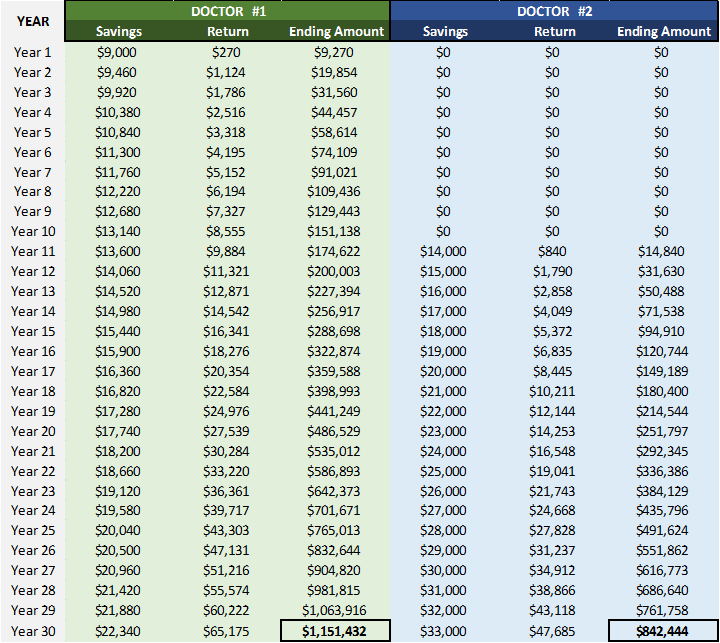Click Ending Amount header under Doctor #1
720x643 pixels.
coord(336,32)
